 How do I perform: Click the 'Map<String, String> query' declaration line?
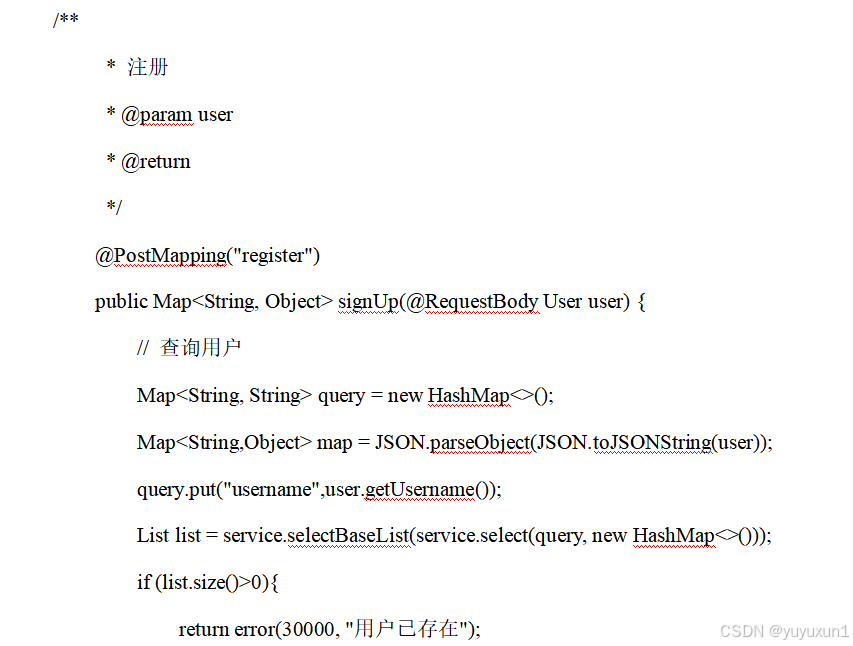coord(345,396)
